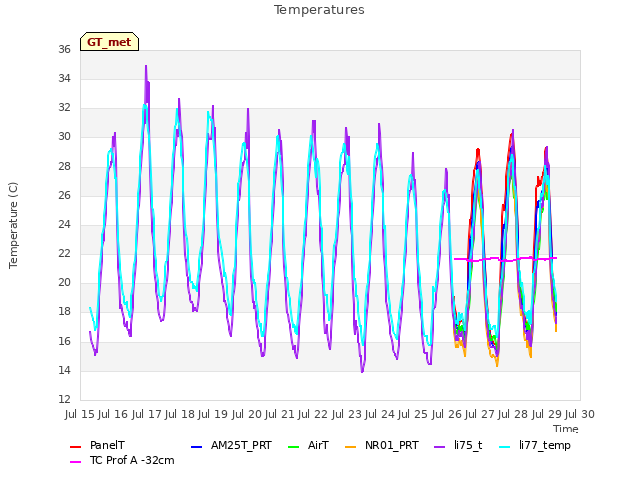640x480 pixels.
Task: Click the li77_temp cyan legend swatch
Action: point(505,447)
